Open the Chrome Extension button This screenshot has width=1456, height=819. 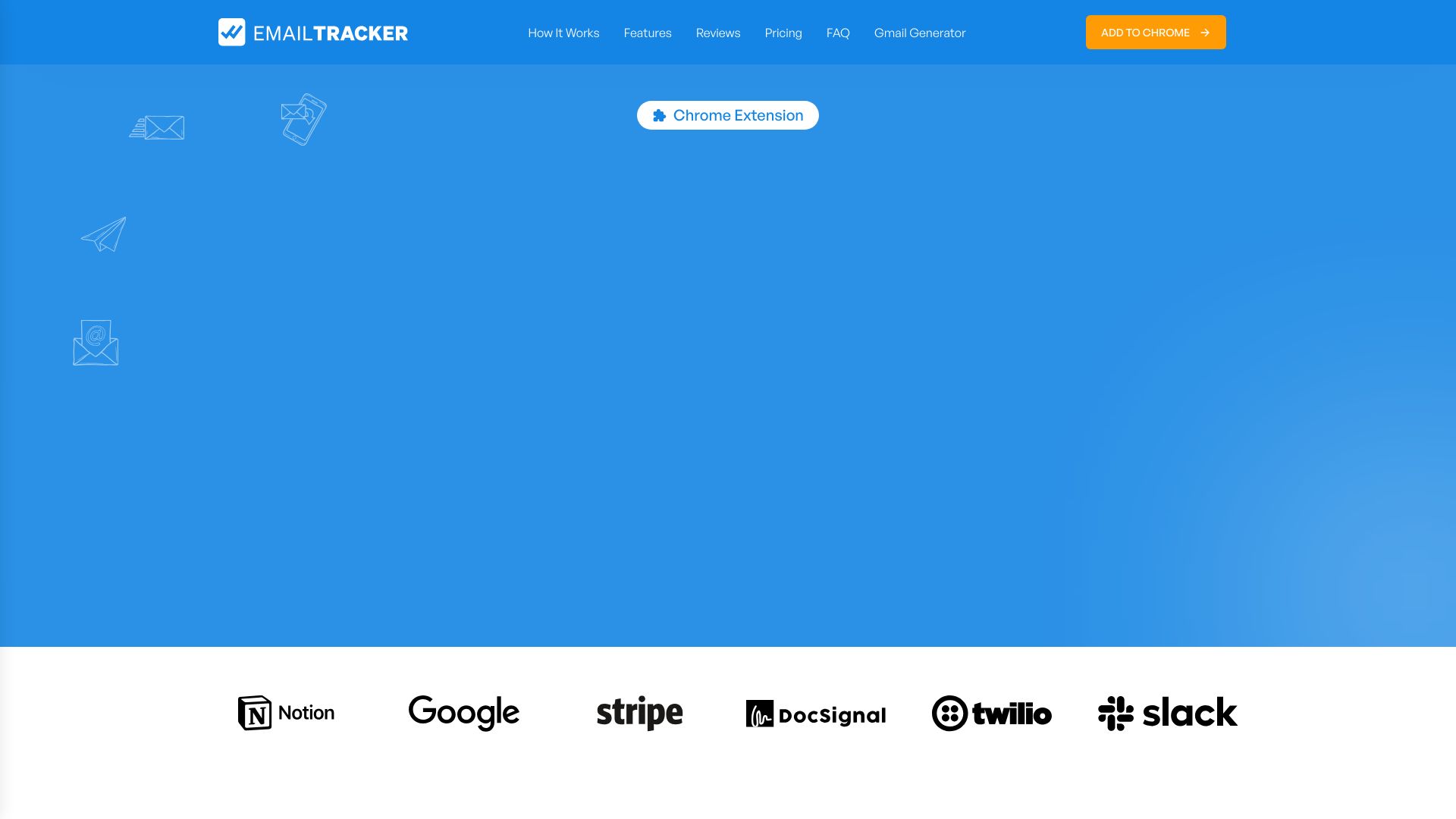pos(727,115)
